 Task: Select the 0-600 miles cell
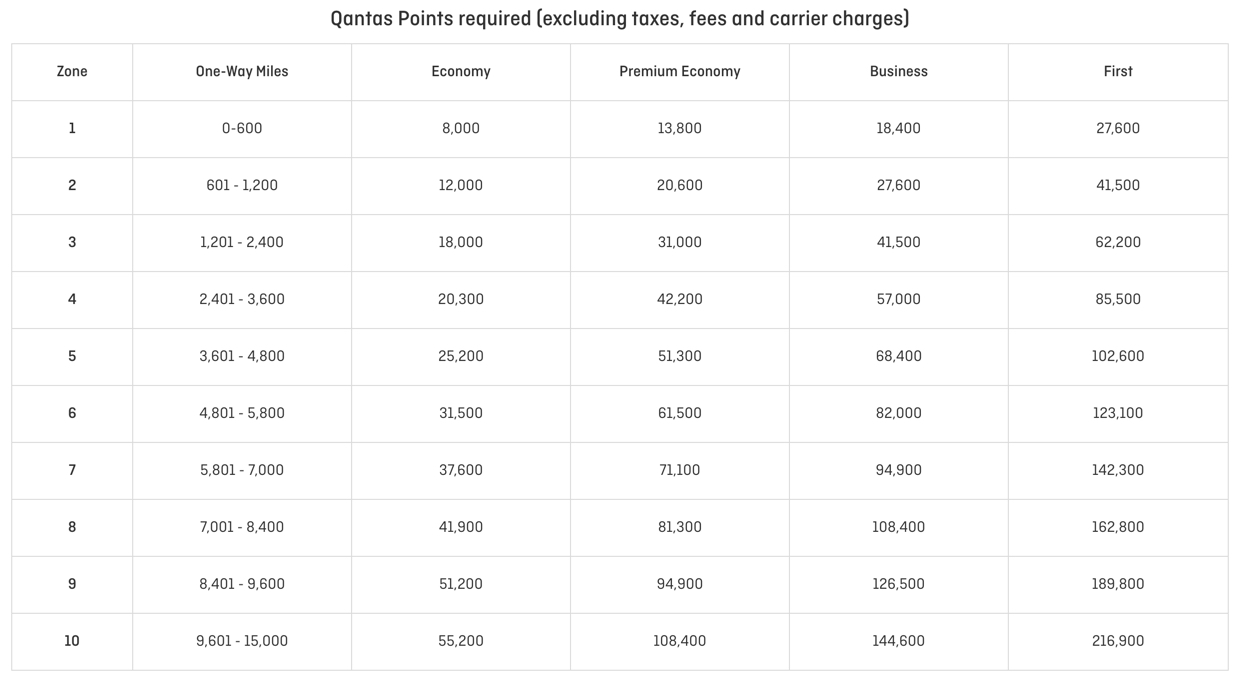coord(242,128)
